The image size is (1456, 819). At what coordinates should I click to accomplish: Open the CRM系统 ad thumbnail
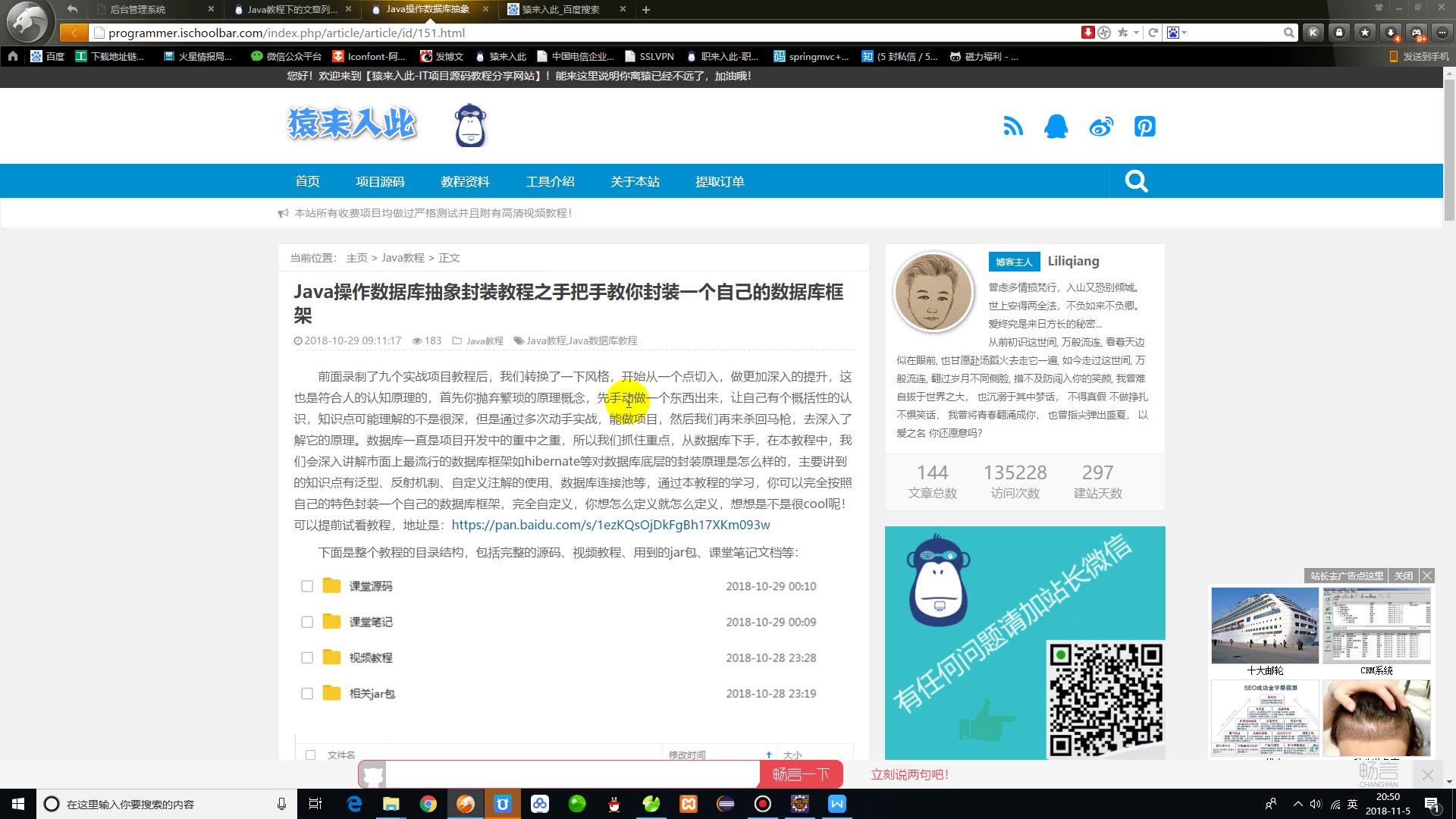click(x=1376, y=626)
